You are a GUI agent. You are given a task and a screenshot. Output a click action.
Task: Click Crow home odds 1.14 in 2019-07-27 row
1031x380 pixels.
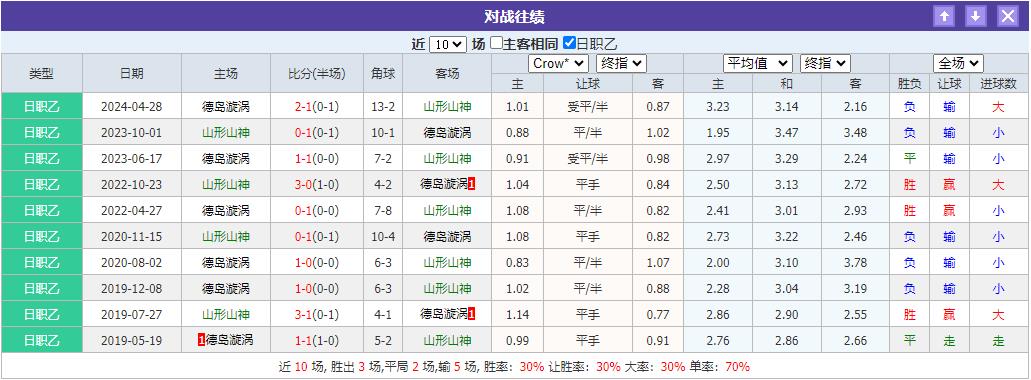coord(517,314)
